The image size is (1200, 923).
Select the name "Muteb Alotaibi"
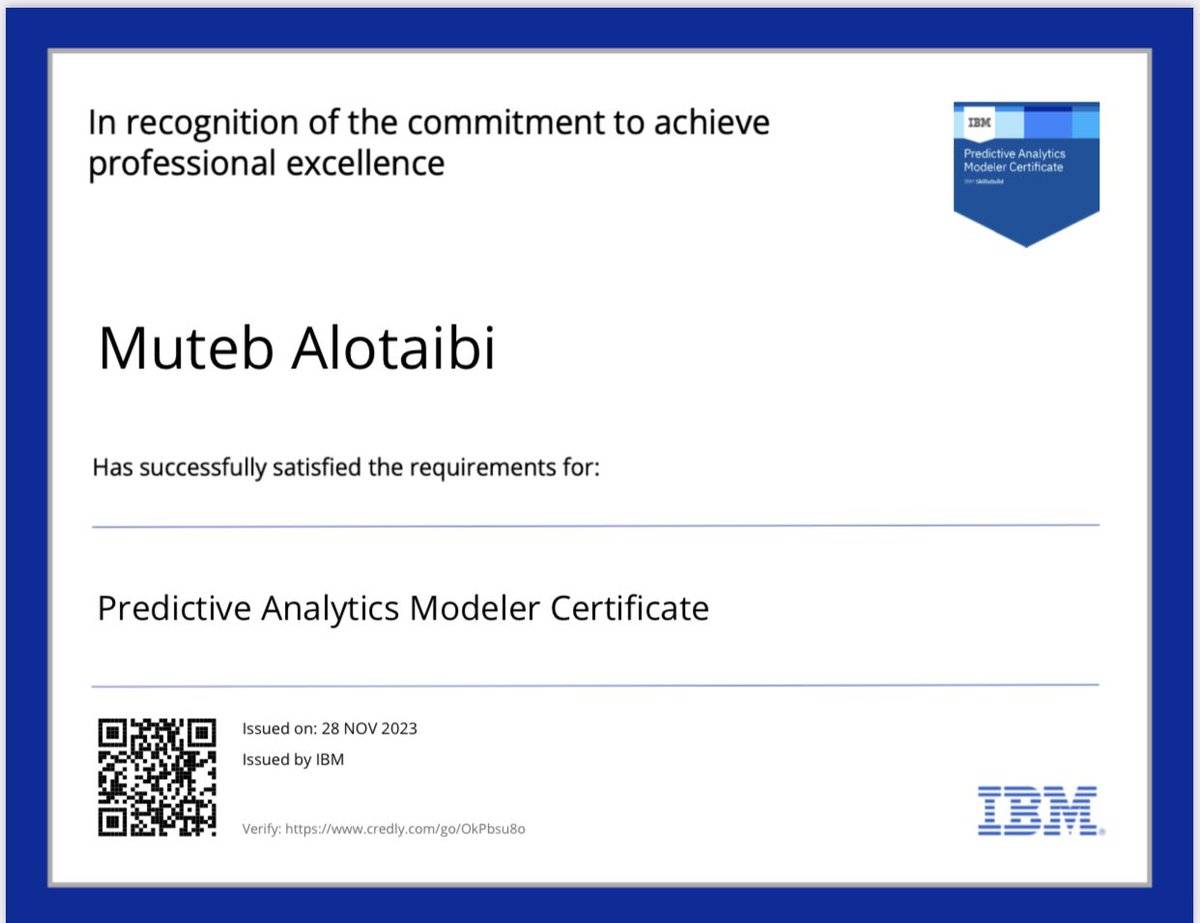pyautogui.click(x=296, y=346)
